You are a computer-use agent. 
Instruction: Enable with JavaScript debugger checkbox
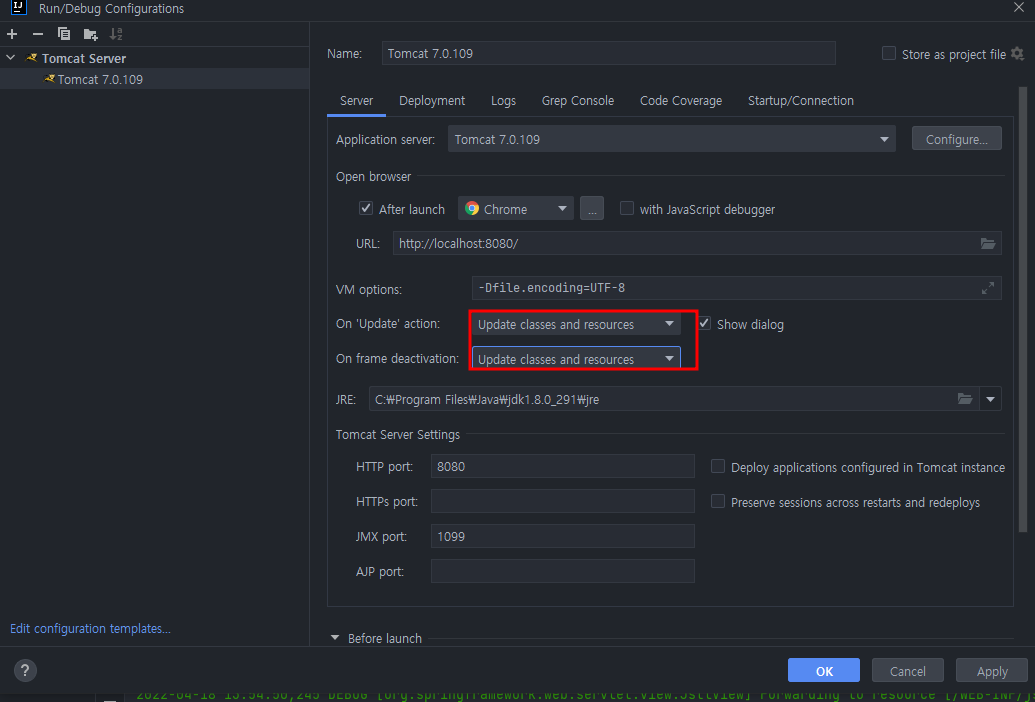pyautogui.click(x=626, y=208)
